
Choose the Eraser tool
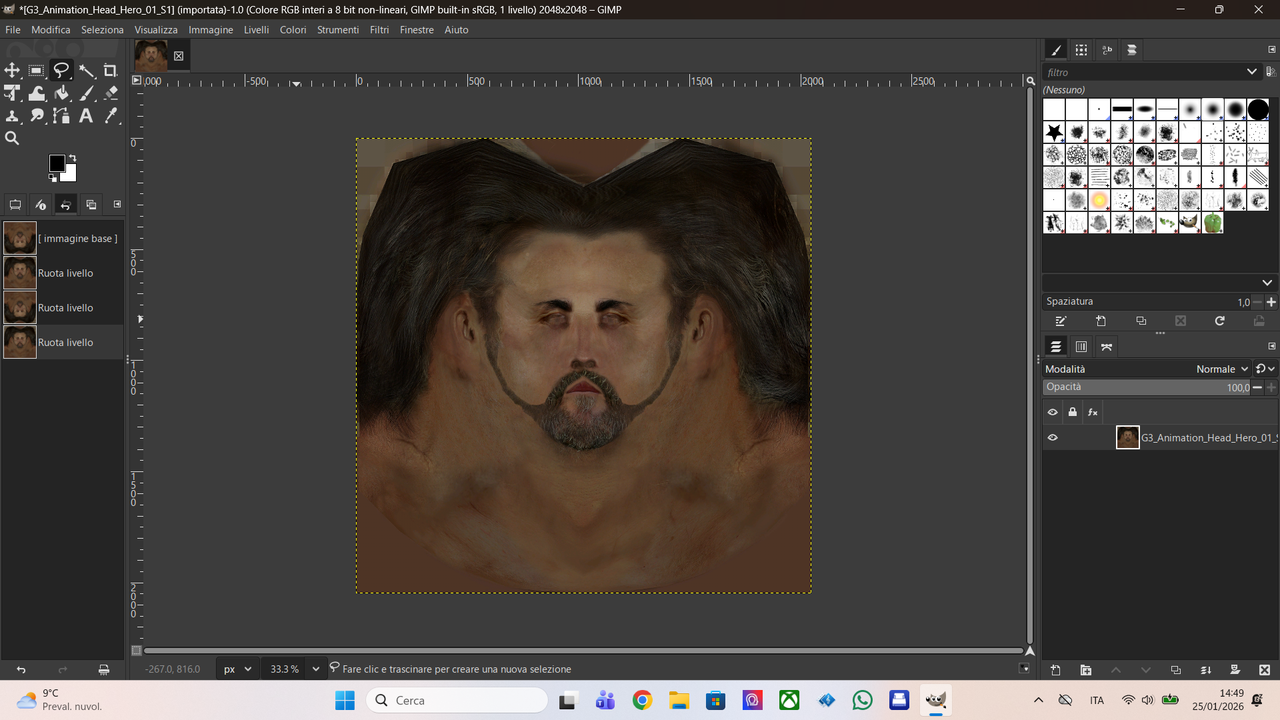(110, 93)
